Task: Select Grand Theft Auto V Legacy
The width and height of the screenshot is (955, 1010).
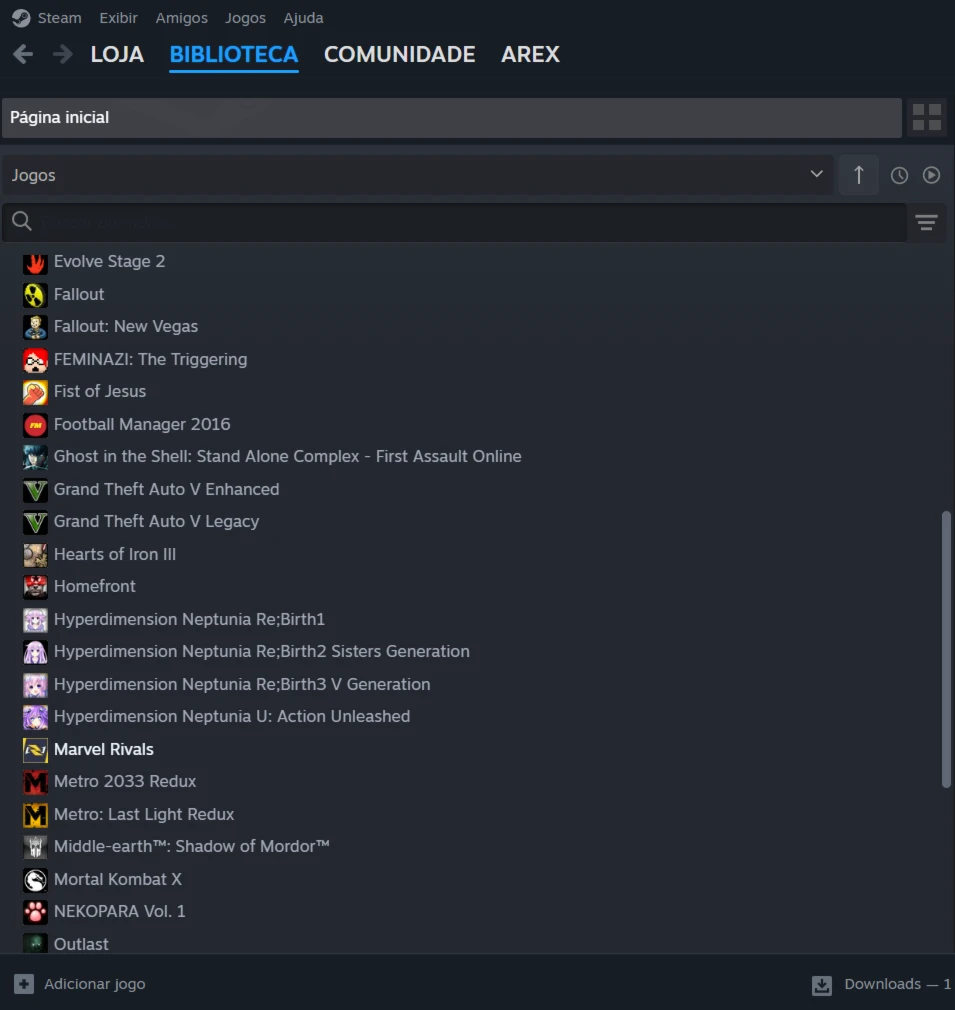Action: (x=156, y=522)
